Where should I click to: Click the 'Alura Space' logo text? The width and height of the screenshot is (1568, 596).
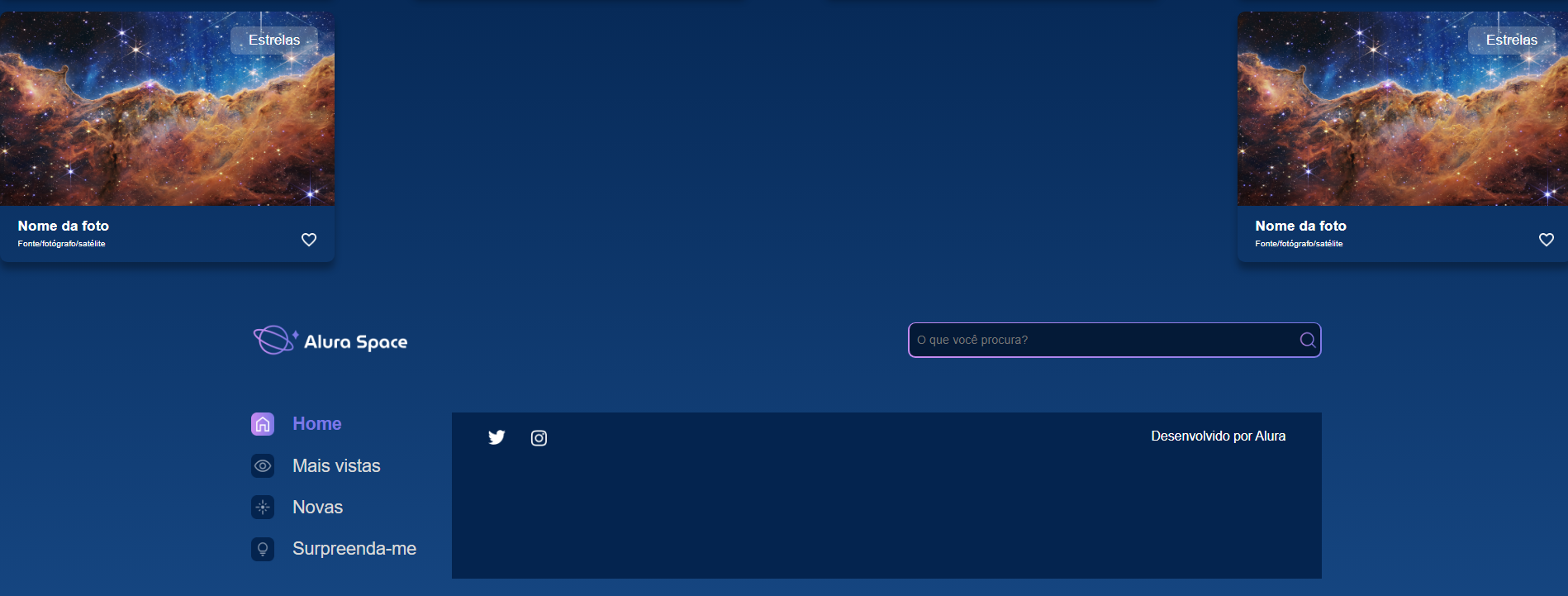pos(356,341)
